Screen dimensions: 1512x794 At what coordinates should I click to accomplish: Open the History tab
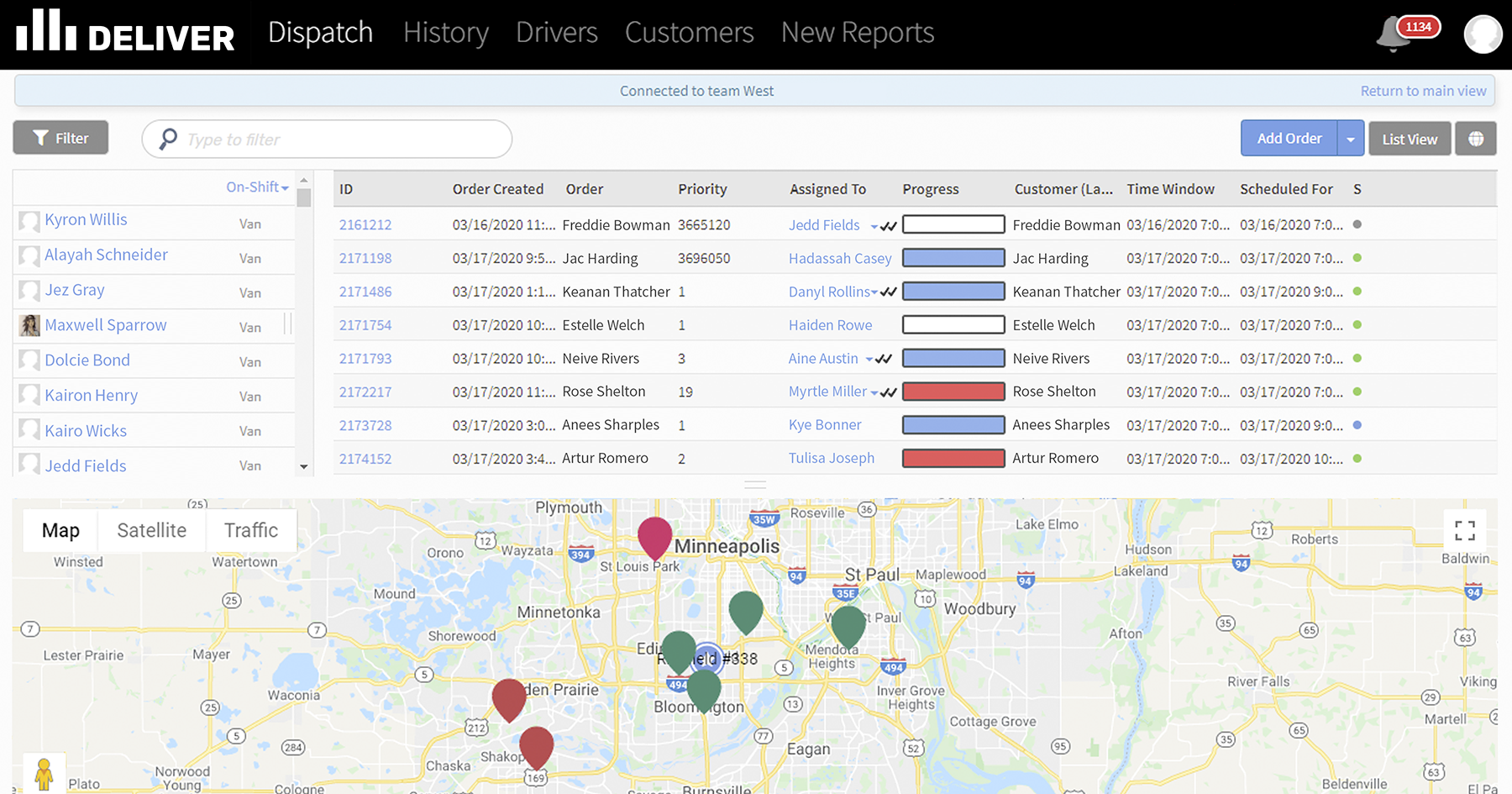[x=445, y=33]
